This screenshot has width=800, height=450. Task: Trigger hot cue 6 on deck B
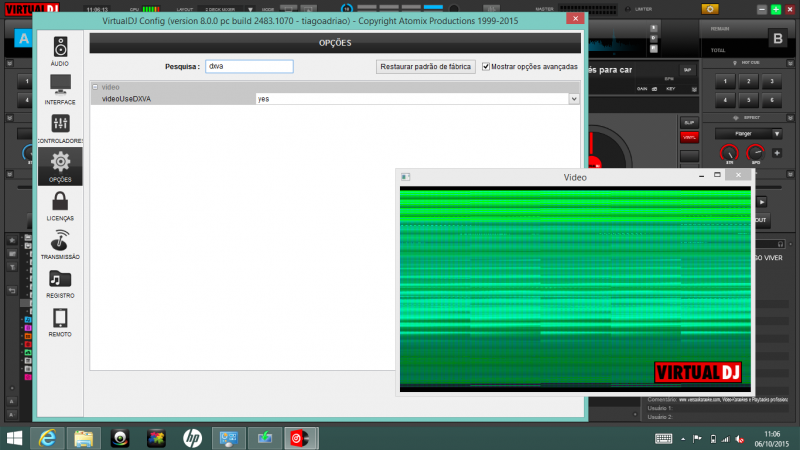click(772, 100)
